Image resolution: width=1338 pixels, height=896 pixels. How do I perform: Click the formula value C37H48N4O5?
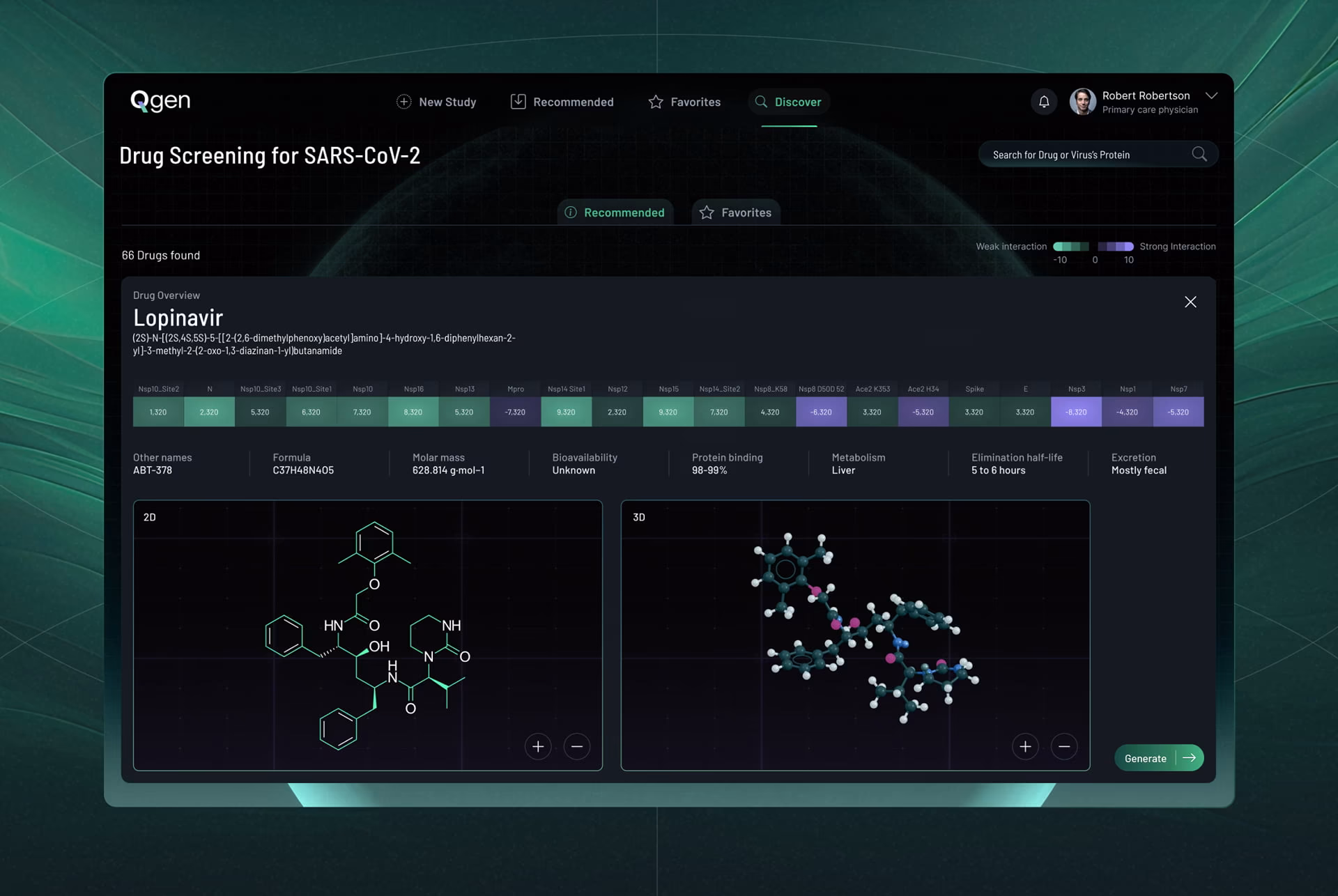(303, 470)
